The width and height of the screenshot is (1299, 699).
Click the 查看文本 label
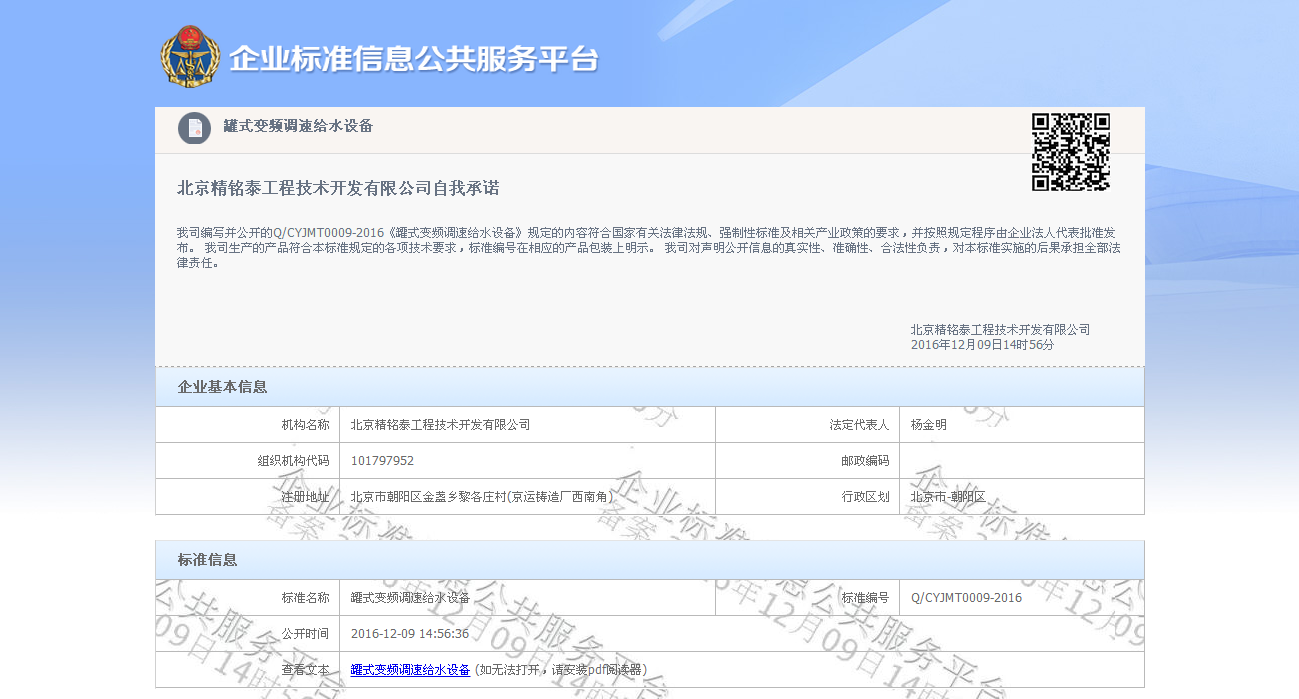point(305,670)
